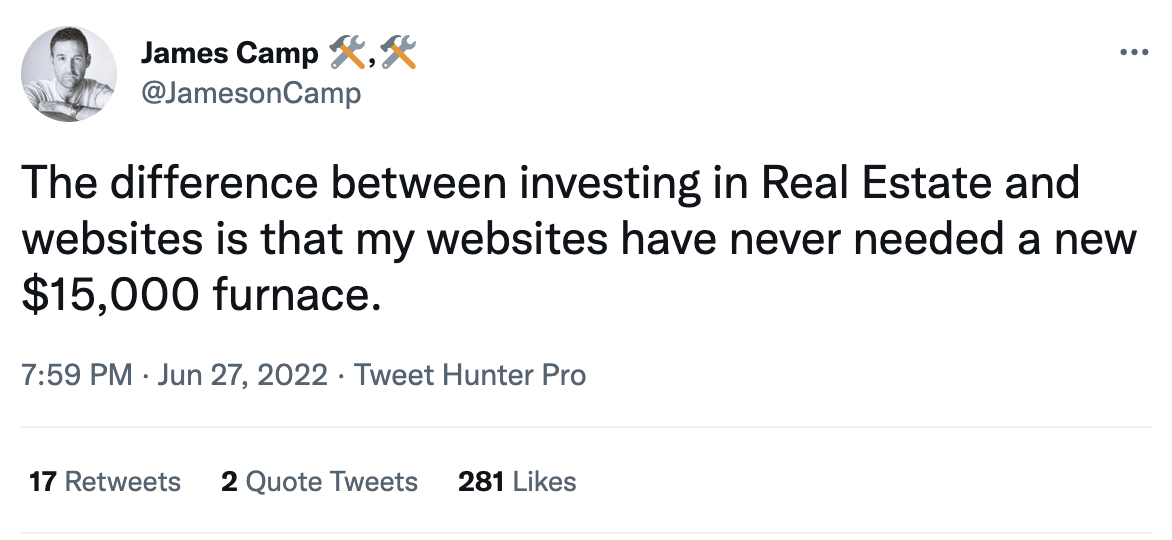Click the "$15,000" amount in the tweet
The image size is (1172, 540).
111,296
